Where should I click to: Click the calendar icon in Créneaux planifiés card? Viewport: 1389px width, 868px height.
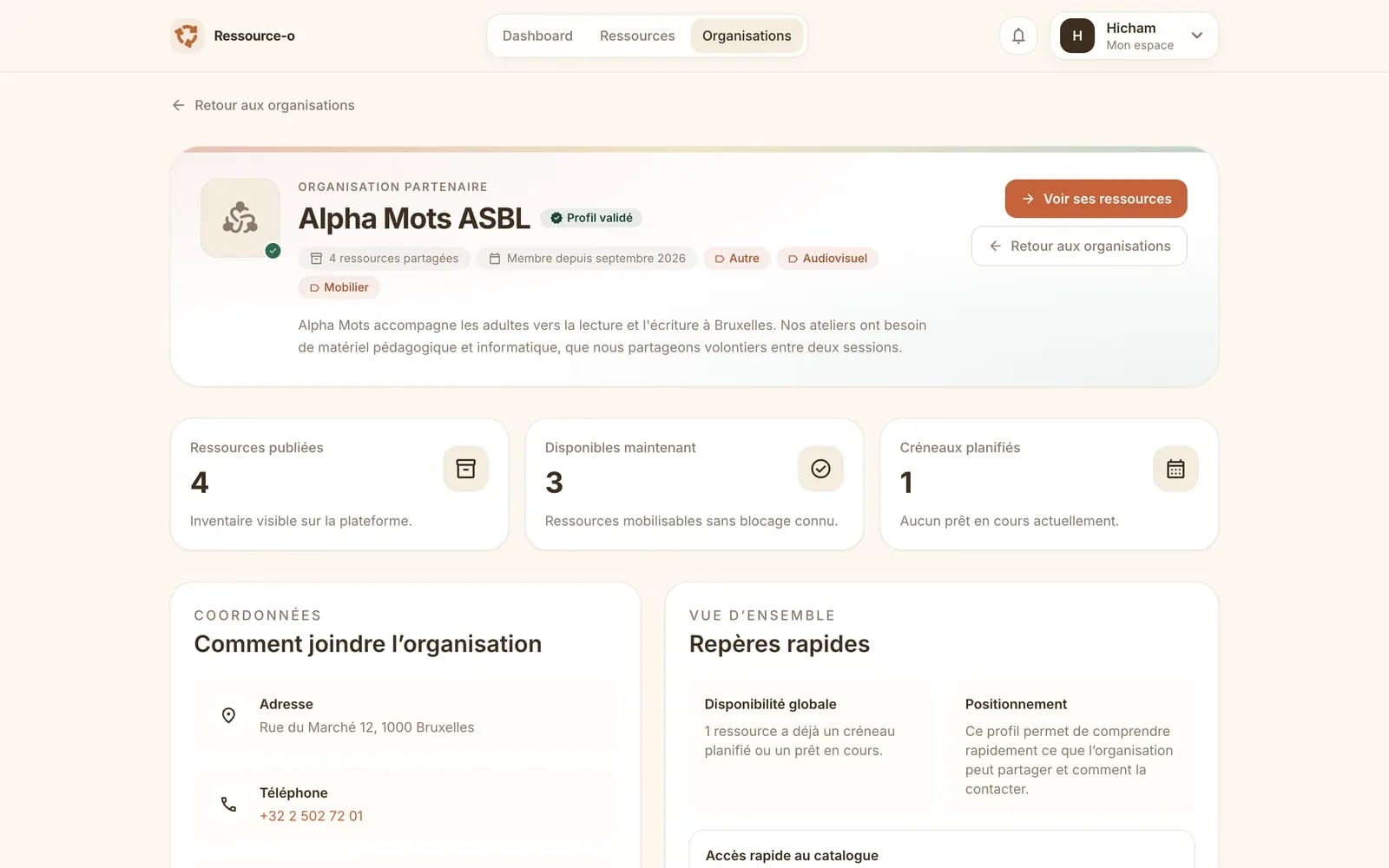pyautogui.click(x=1175, y=469)
